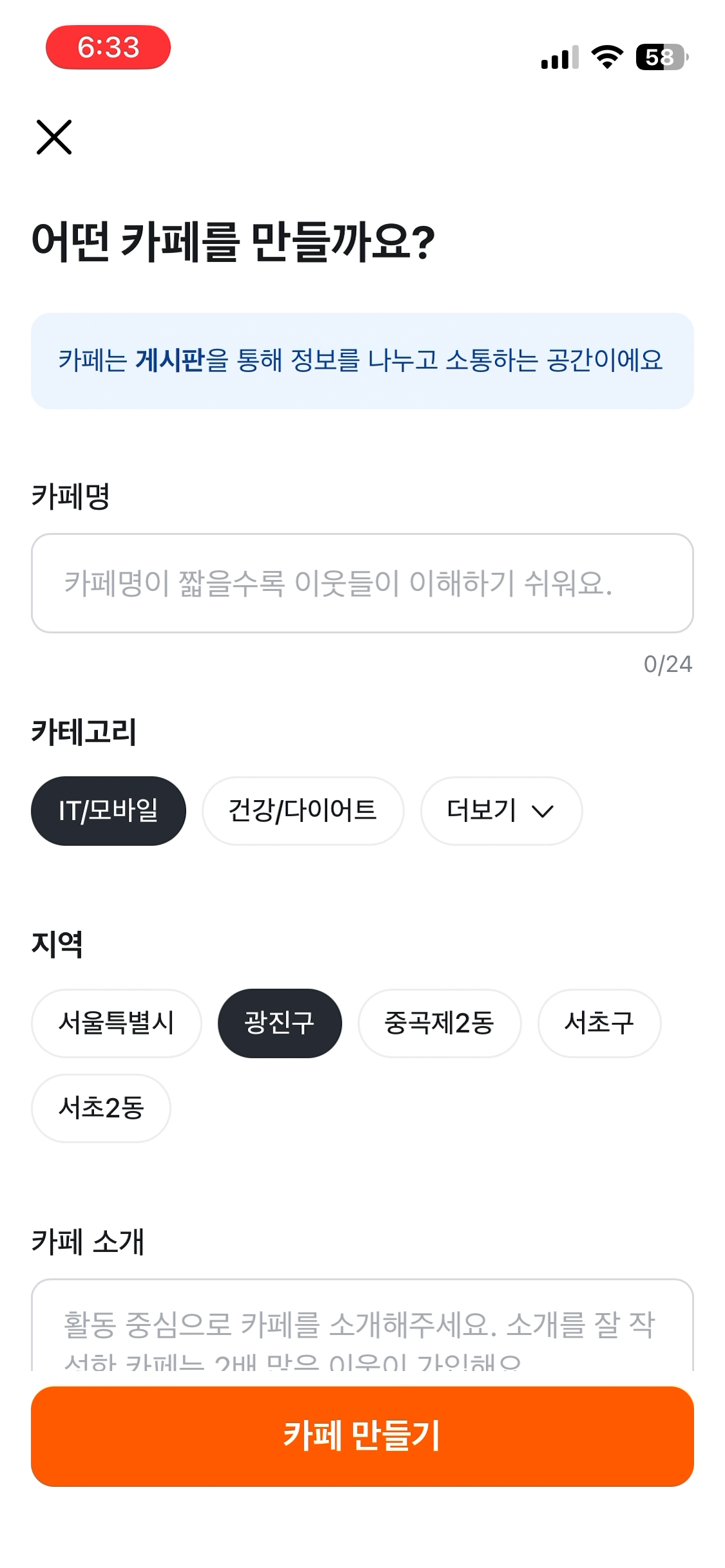Tap the Wi-Fi status icon
Screen dimensions: 725x1568
click(607, 57)
